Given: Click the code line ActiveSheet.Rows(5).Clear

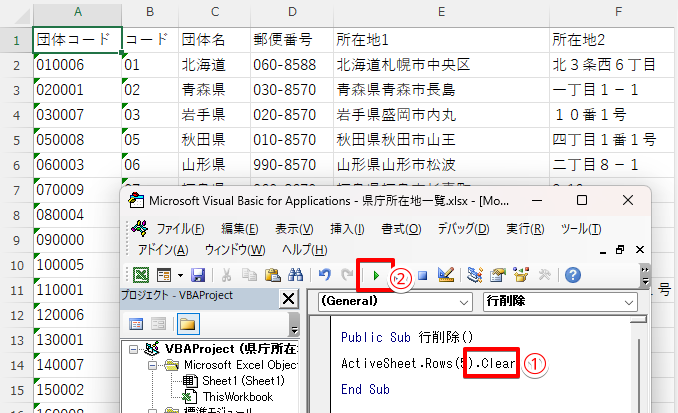Looking at the screenshot, I should [428, 363].
